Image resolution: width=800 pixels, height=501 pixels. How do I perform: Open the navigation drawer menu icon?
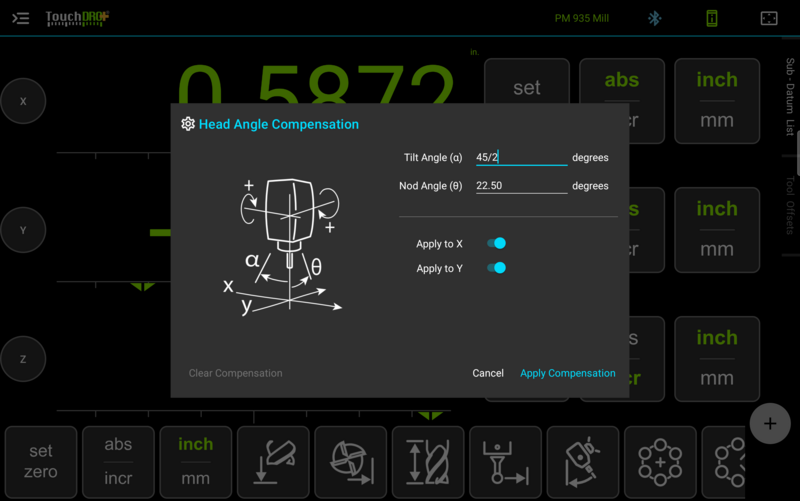(x=20, y=18)
